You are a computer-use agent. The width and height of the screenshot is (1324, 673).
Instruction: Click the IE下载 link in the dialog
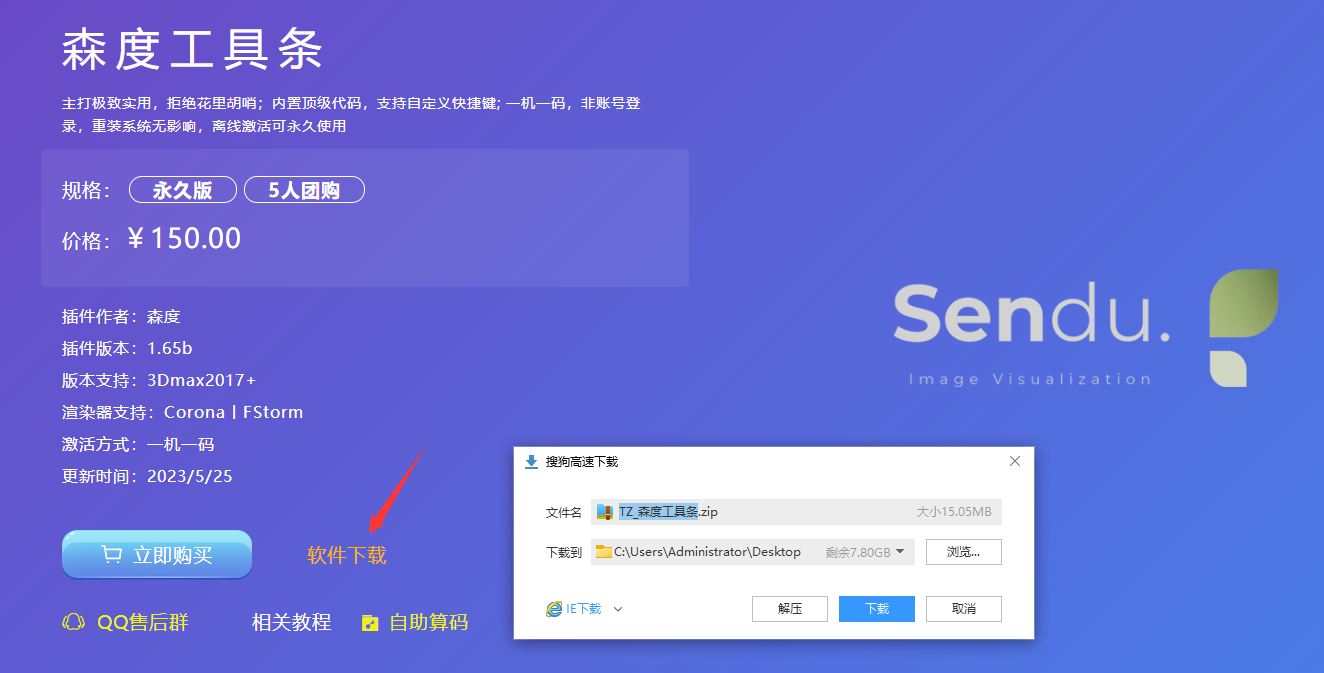[x=584, y=608]
